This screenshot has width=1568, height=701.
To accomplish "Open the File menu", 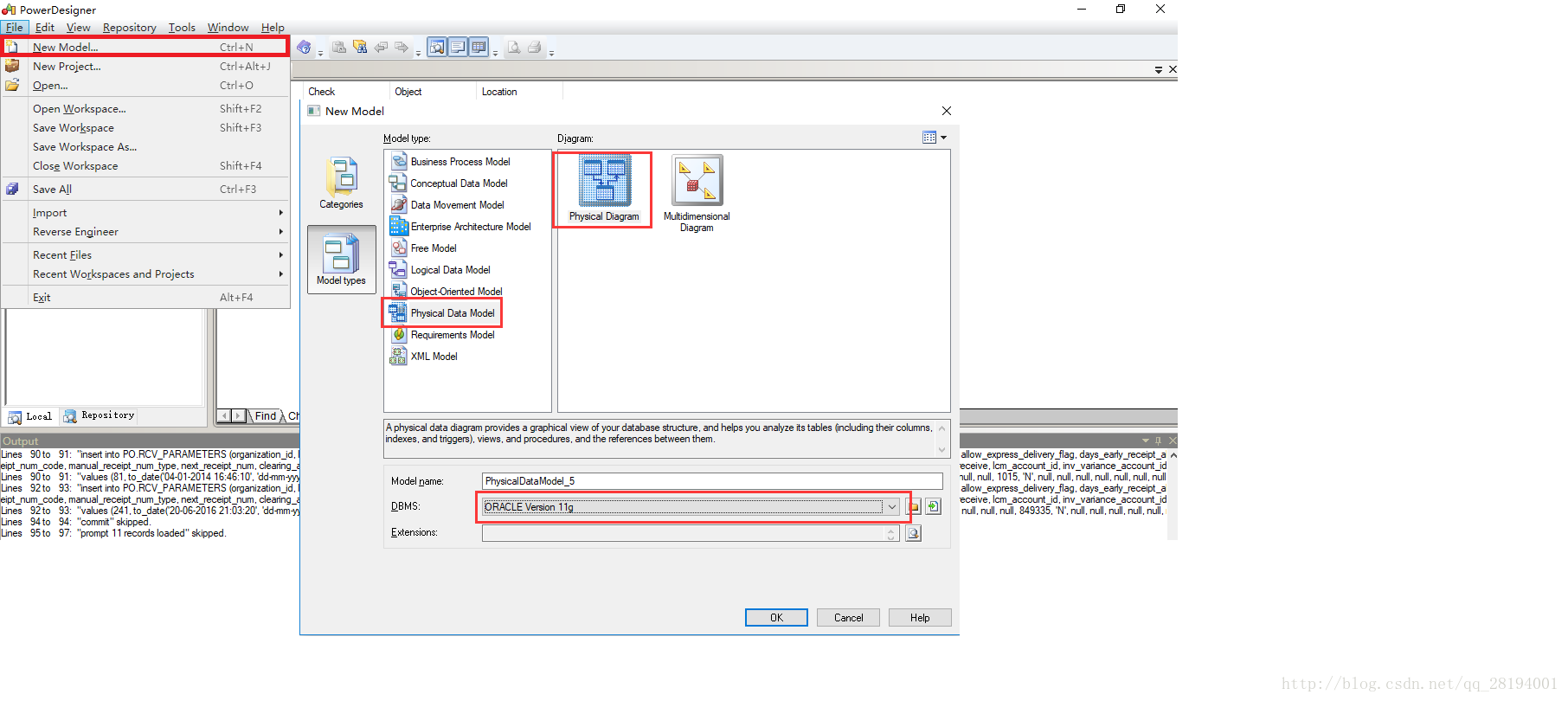I will (14, 28).
